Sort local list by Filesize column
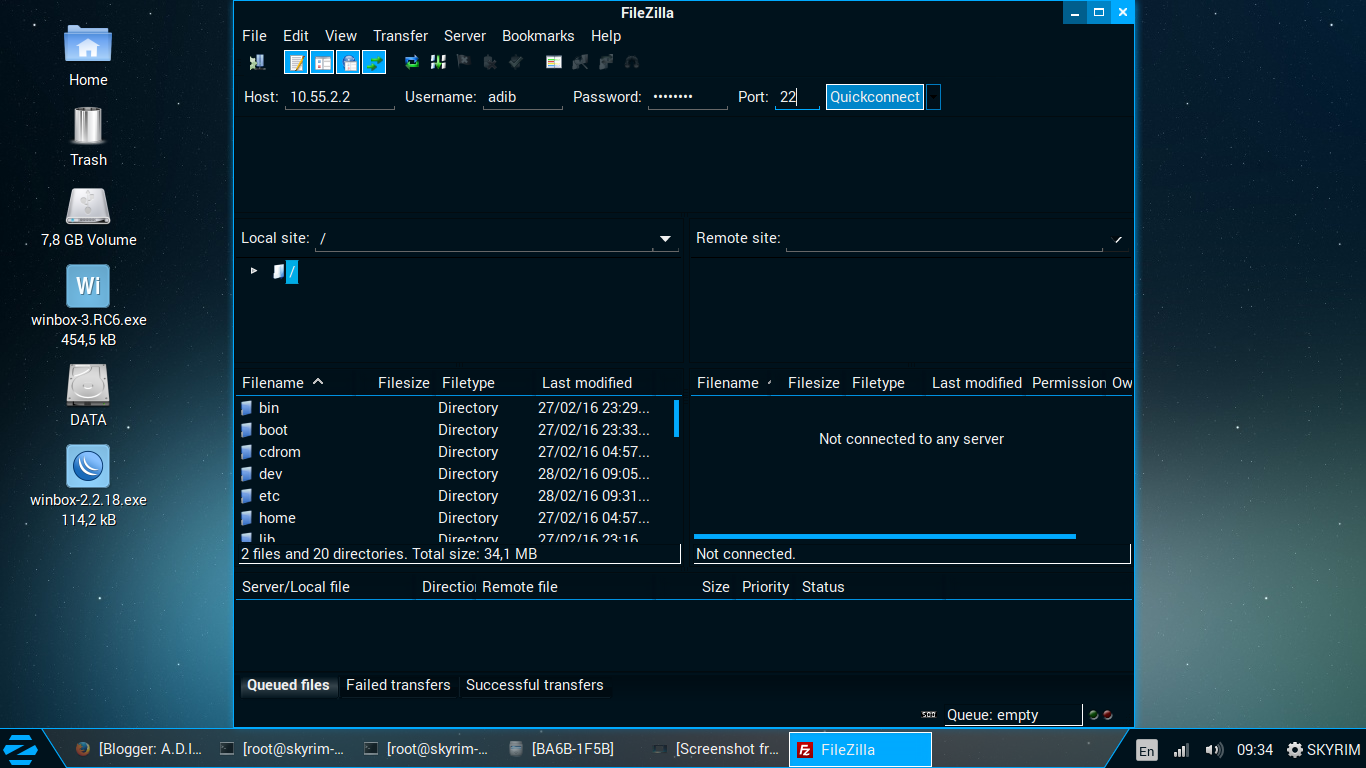The height and width of the screenshot is (768, 1366). click(403, 383)
